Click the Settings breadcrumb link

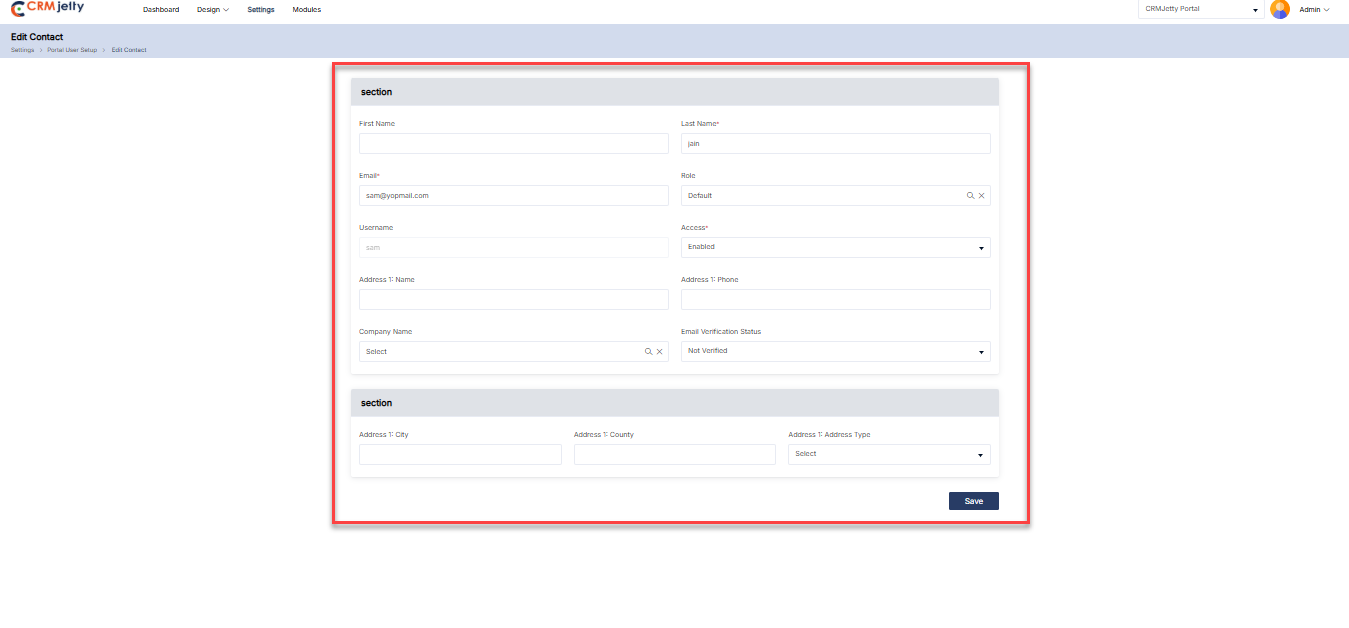(x=22, y=50)
